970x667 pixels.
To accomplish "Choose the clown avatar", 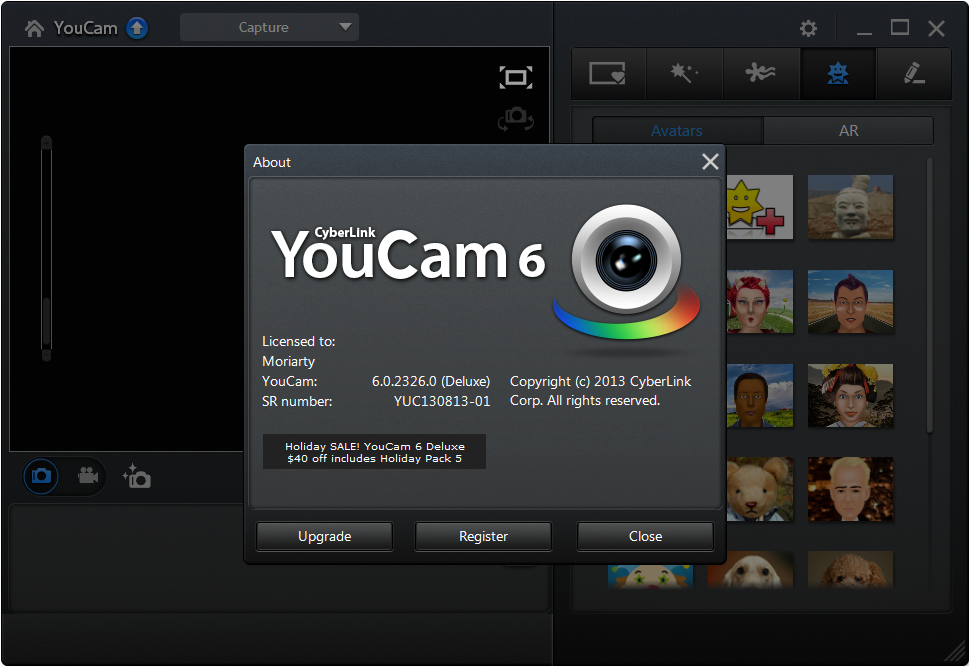I will [650, 575].
